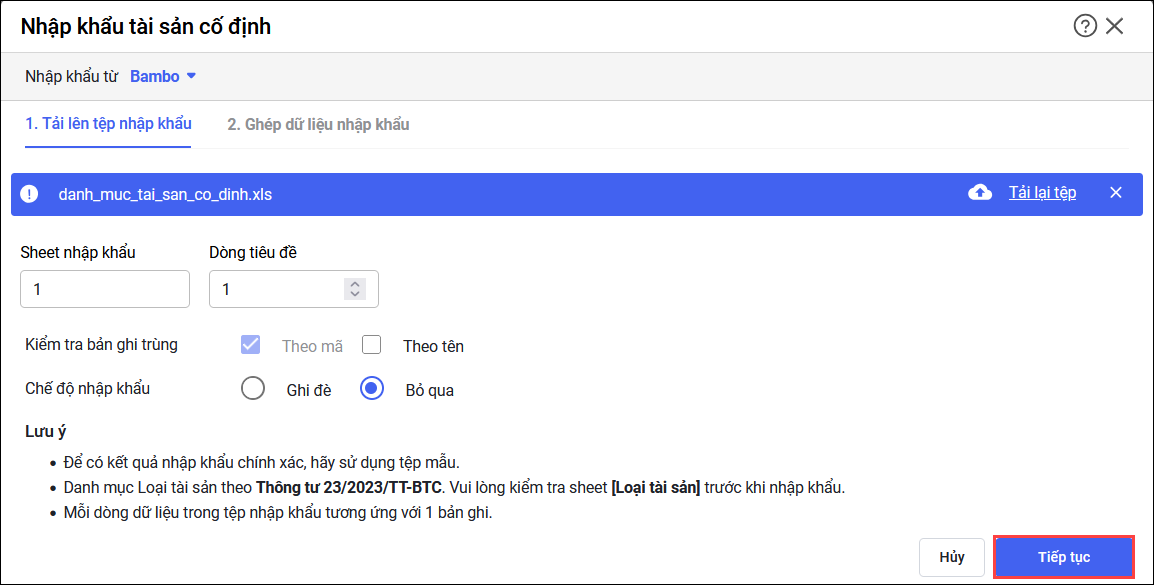Increase the 'Dòng tiêu đề' value
Screen dimensions: 1154x585
354,283
